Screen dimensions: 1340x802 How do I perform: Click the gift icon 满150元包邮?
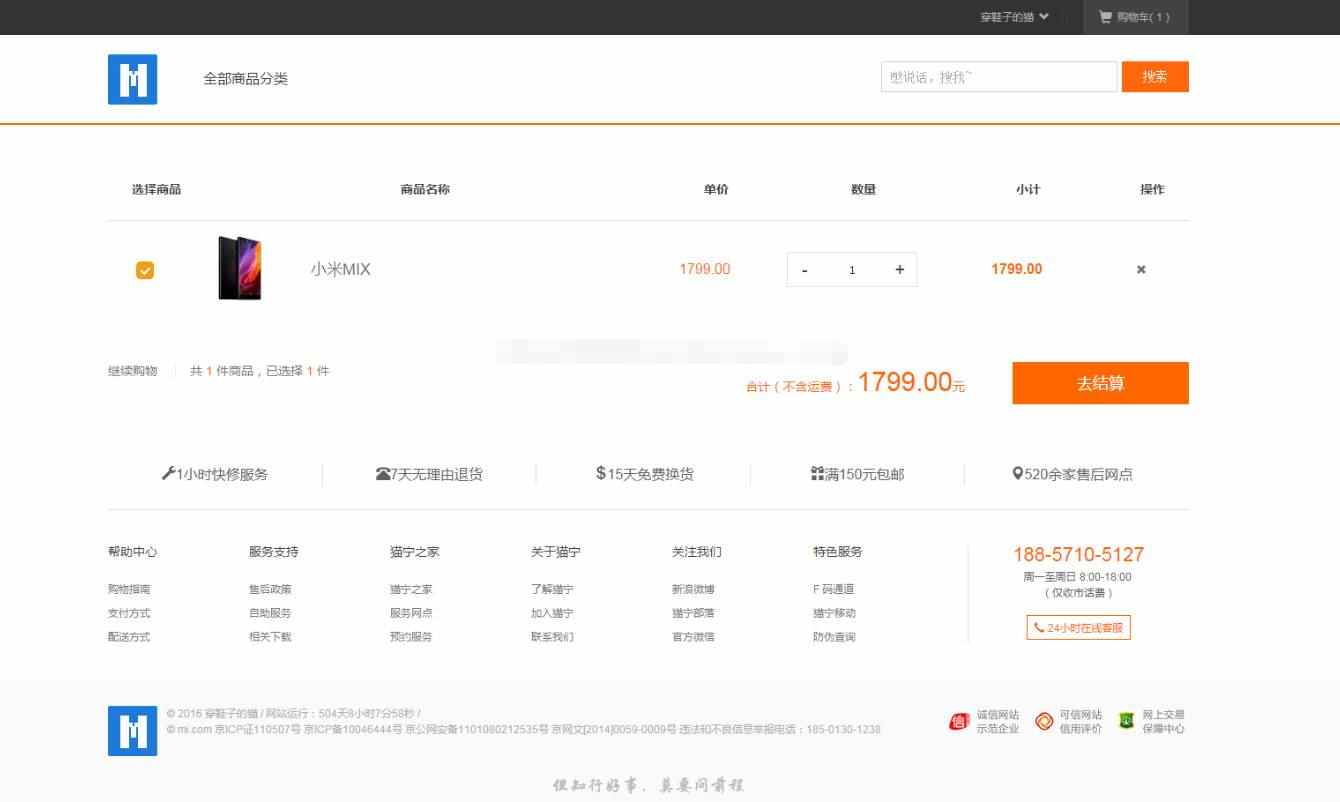857,474
